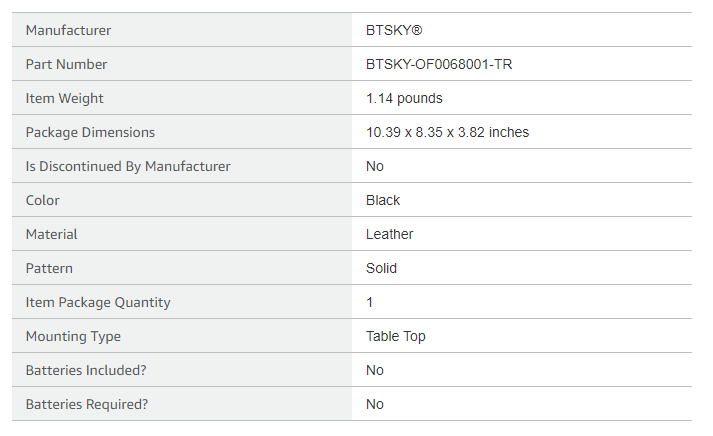Select the BTSKY® manufacturer value
The image size is (713, 436).
point(394,30)
